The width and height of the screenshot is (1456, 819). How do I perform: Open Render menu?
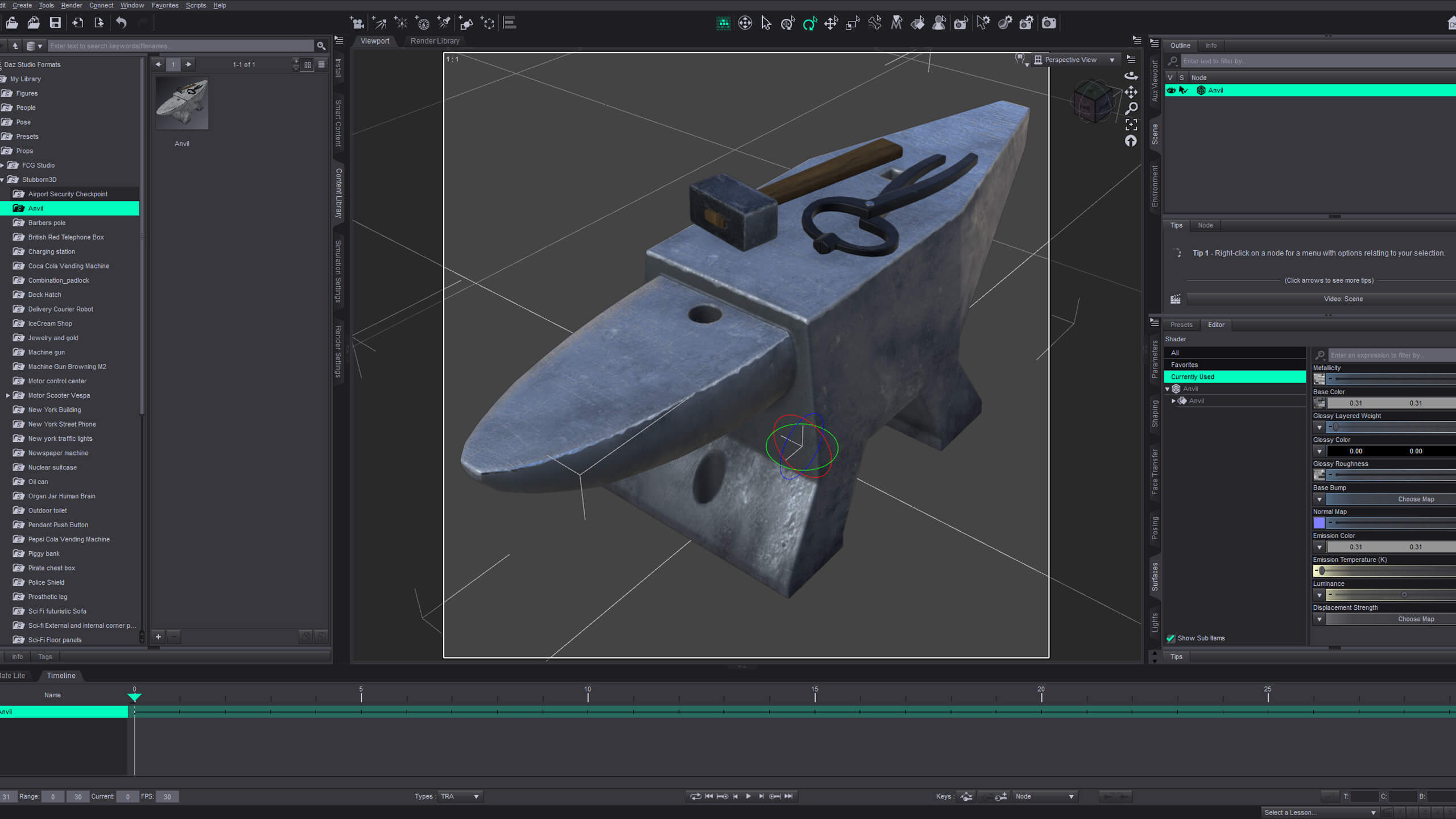click(72, 5)
